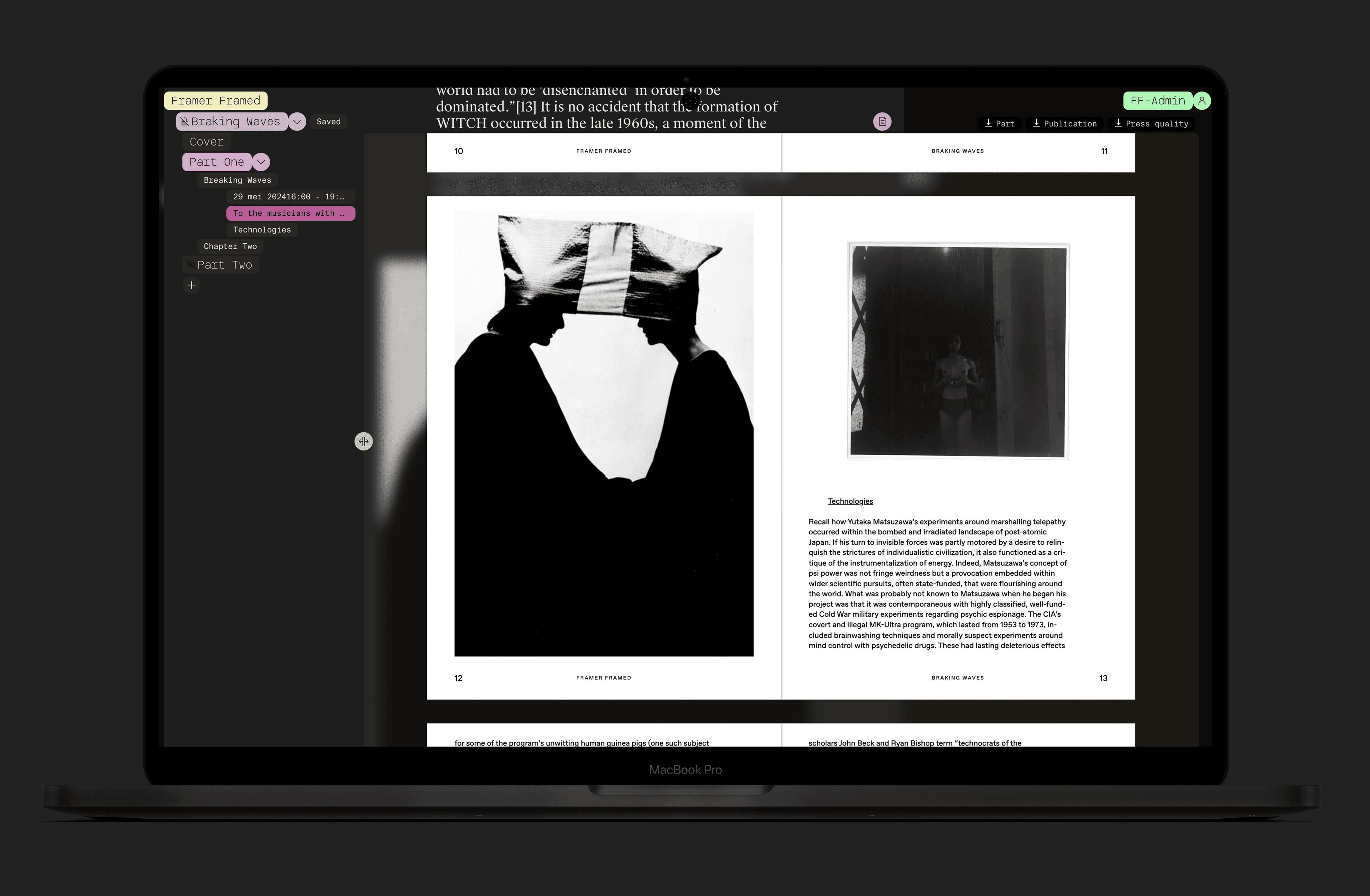Toggle visibility of Part Two
1370x896 pixels.
click(x=191, y=265)
